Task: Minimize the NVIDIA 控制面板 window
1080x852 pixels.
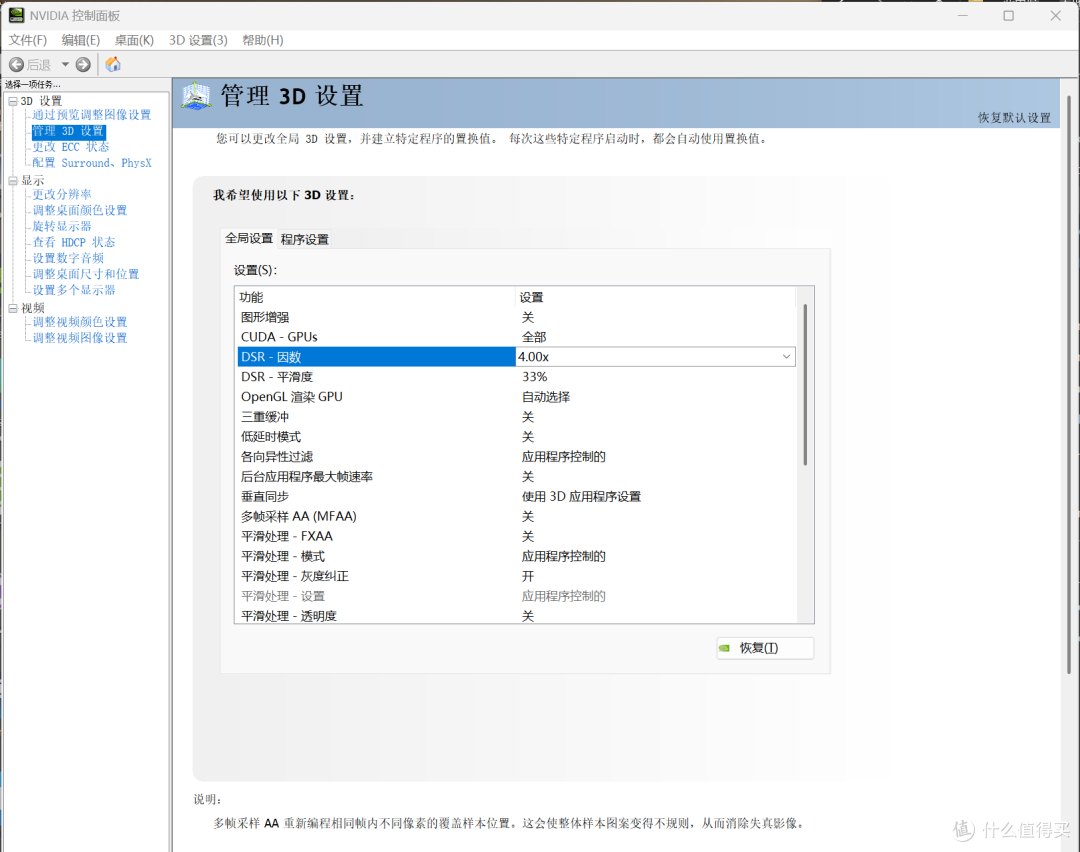Action: pos(962,15)
